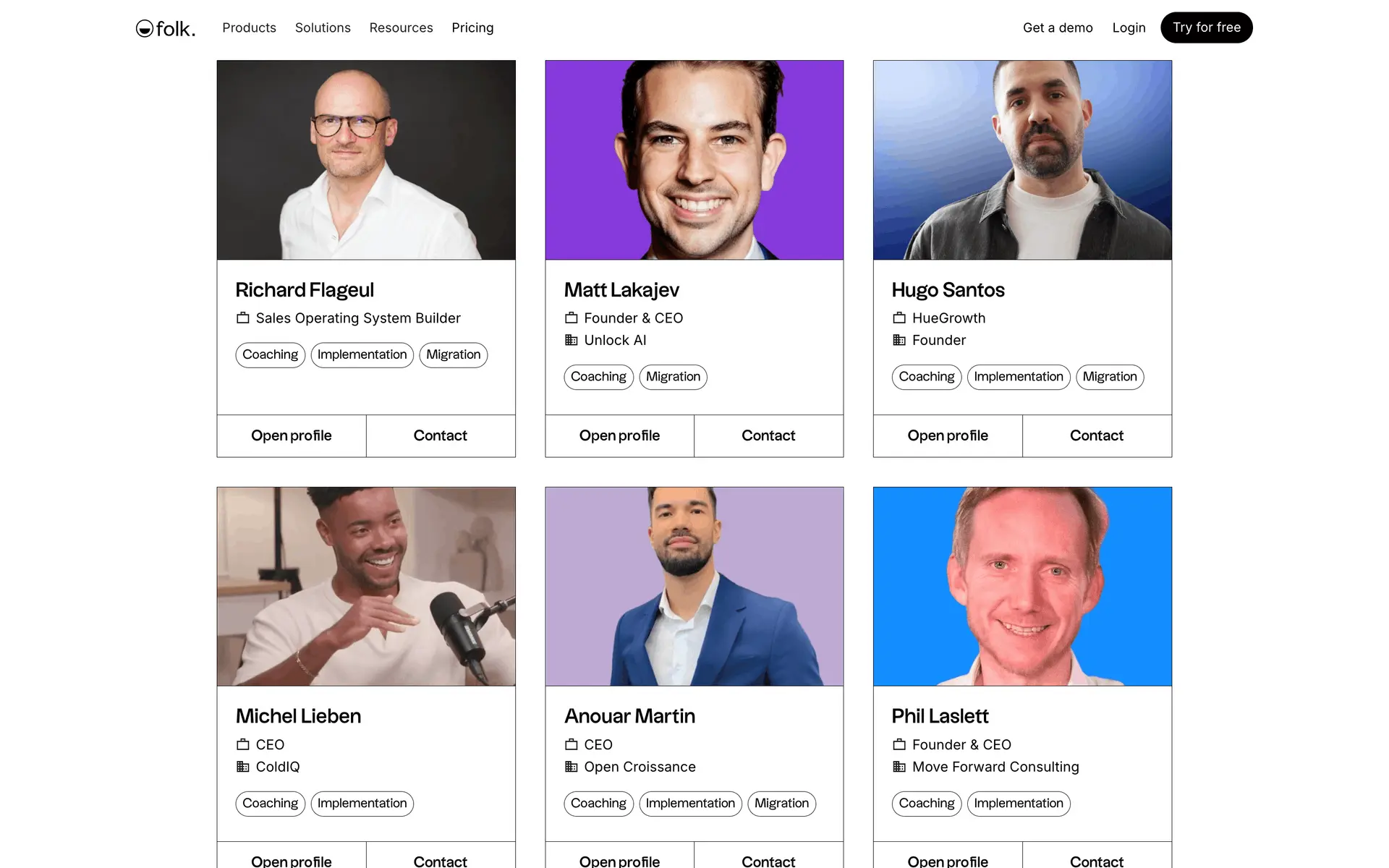The width and height of the screenshot is (1389, 868).
Task: Go to the Pricing page
Action: (x=472, y=27)
